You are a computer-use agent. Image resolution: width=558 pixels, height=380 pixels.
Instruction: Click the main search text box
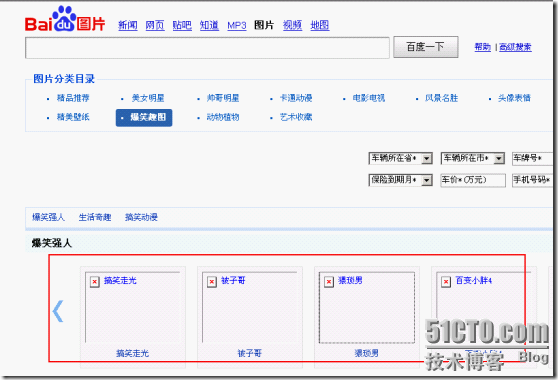207,47
